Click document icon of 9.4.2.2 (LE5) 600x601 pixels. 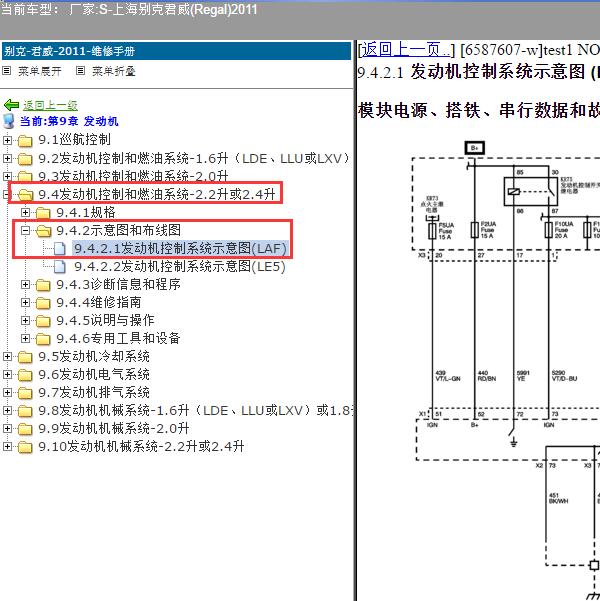pyautogui.click(x=59, y=266)
